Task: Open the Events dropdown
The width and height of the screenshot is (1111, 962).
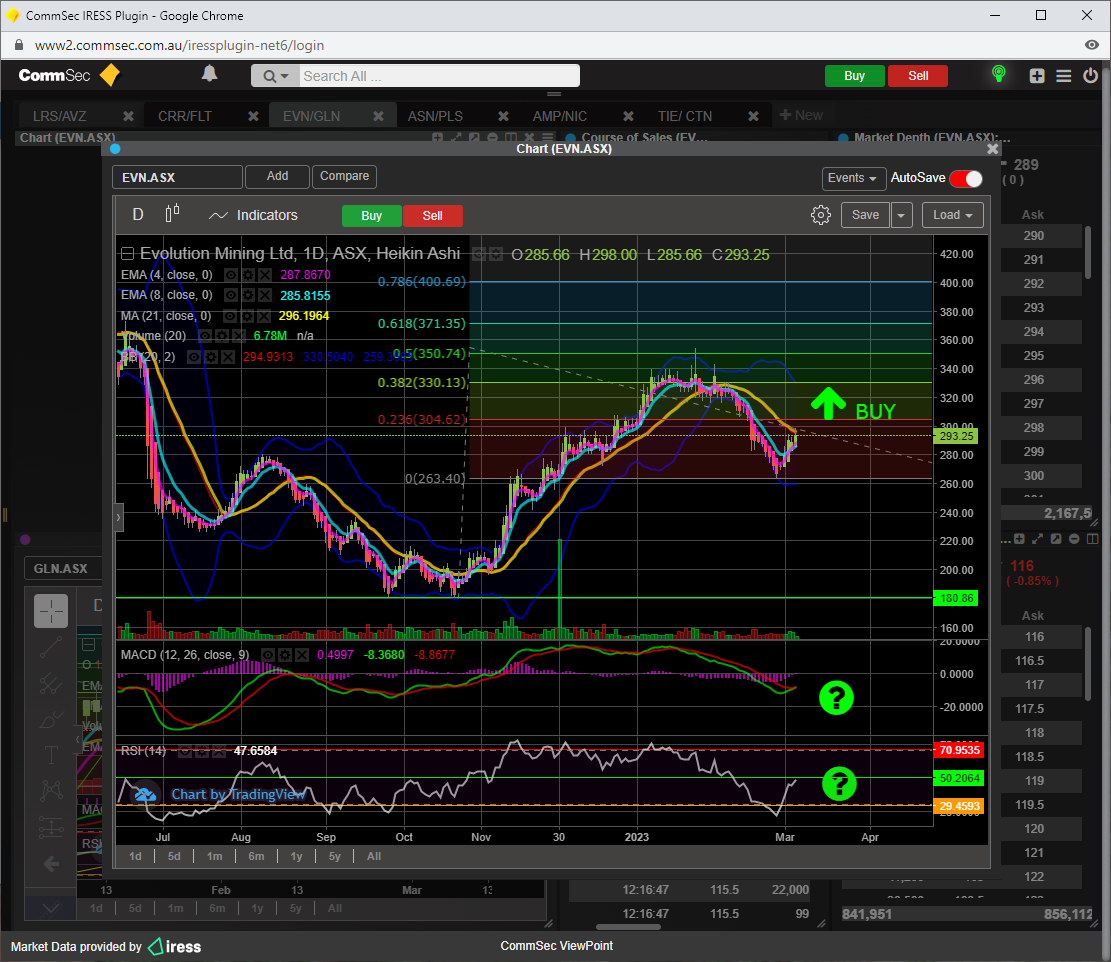Action: coord(852,178)
